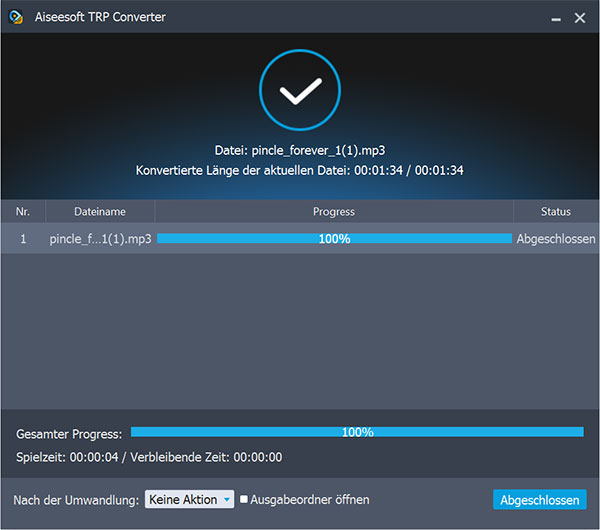The width and height of the screenshot is (600, 530).
Task: Click the Gesamter Progress label
Action: pyautogui.click(x=69, y=434)
